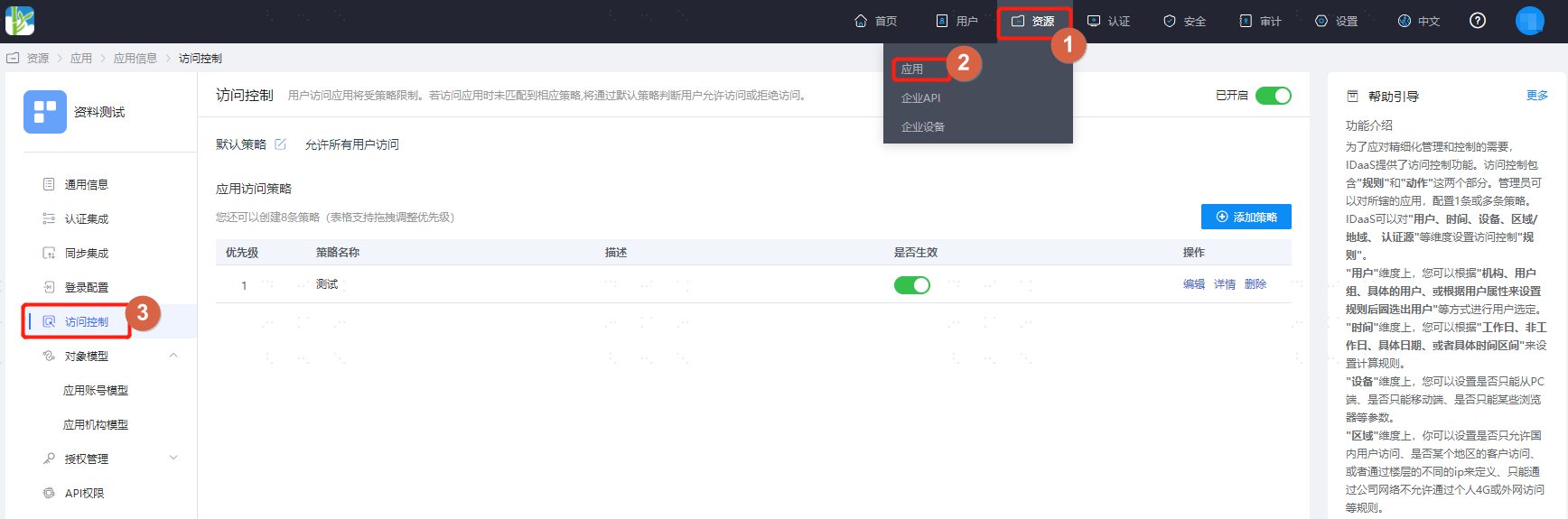This screenshot has width=1568, height=519.
Task: Click the settings gear icon beside 设置
Action: [1321, 21]
